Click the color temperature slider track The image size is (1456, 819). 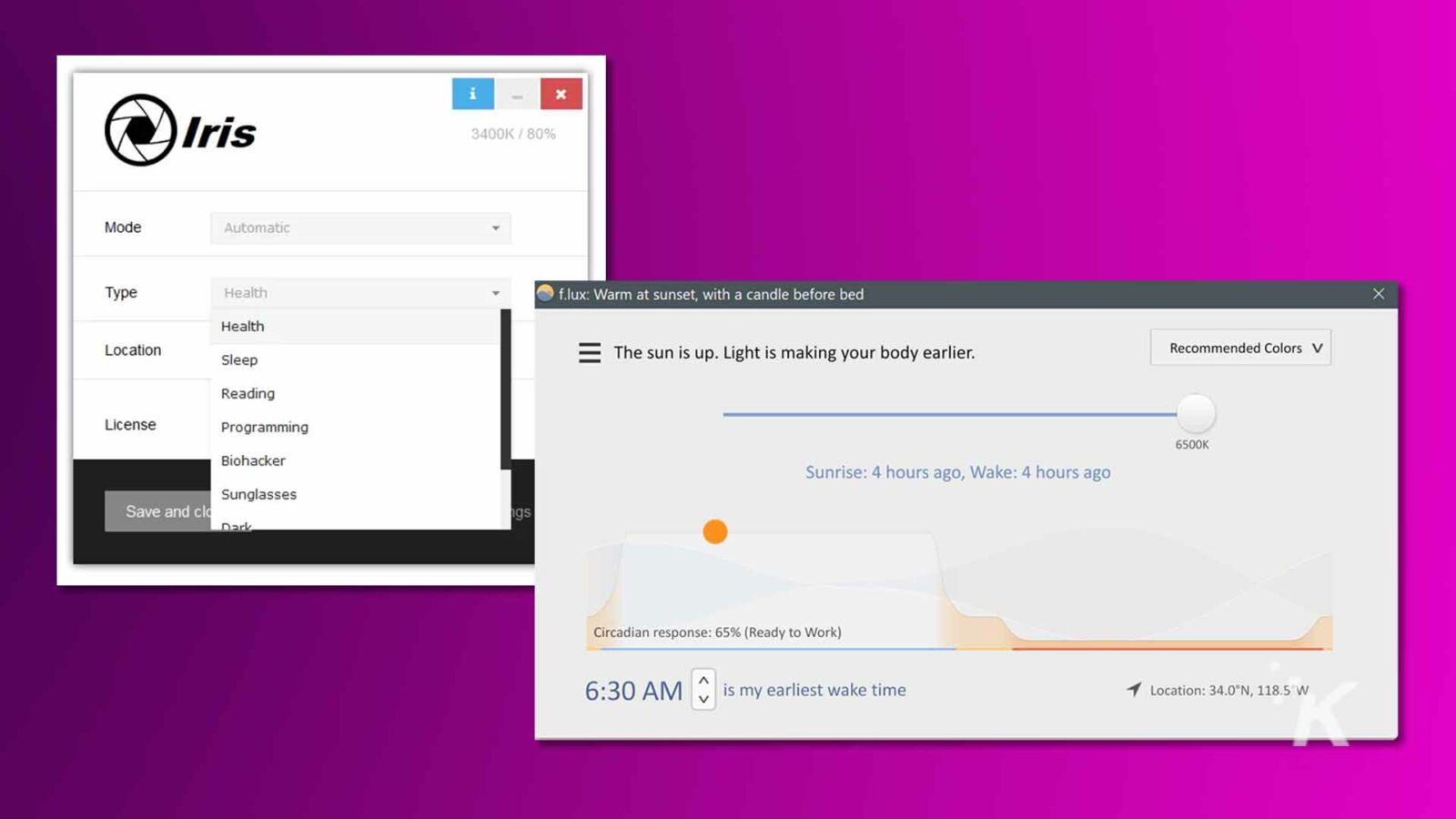coord(949,414)
